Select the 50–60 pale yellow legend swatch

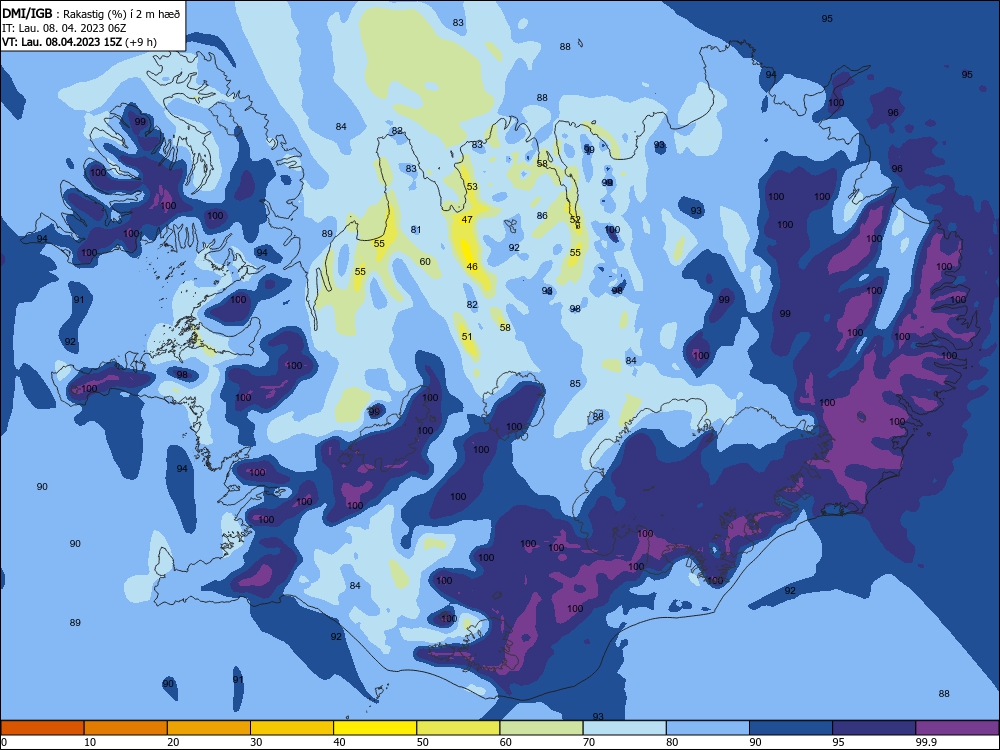[458, 728]
